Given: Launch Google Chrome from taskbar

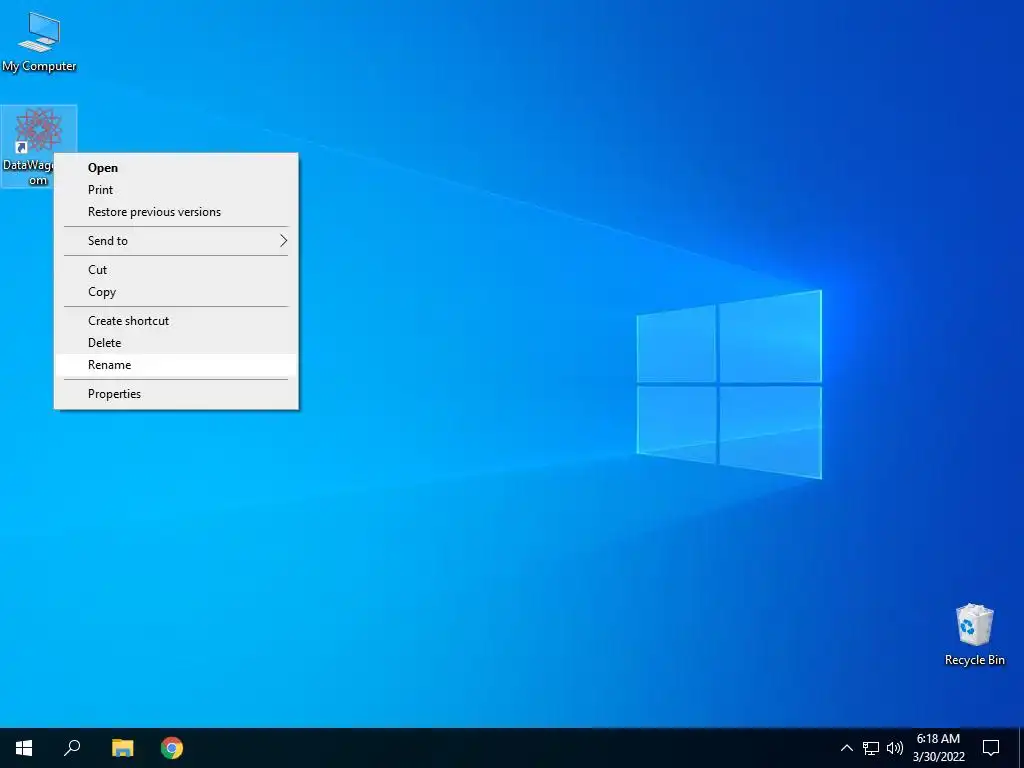Looking at the screenshot, I should [172, 748].
